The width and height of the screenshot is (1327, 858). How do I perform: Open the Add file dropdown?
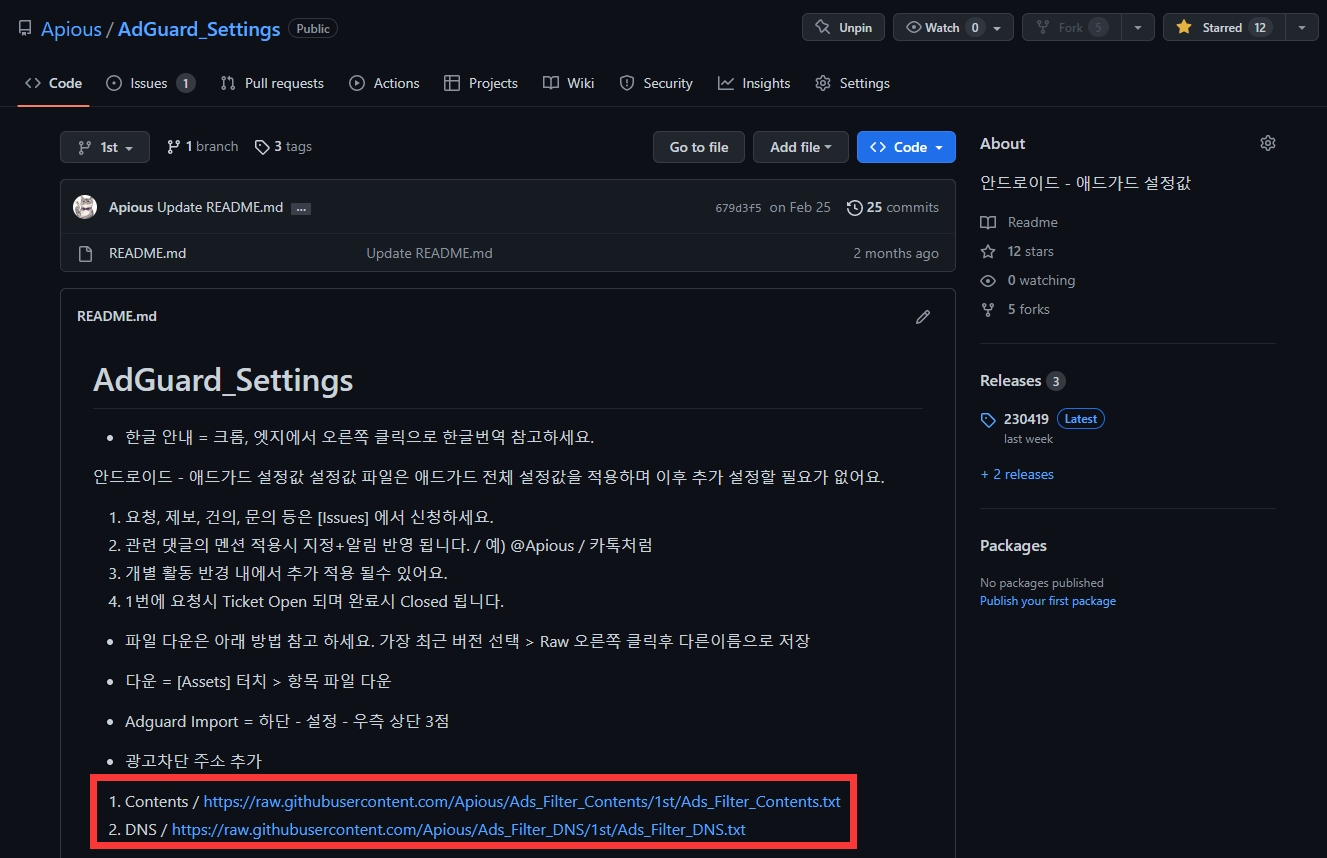click(801, 147)
